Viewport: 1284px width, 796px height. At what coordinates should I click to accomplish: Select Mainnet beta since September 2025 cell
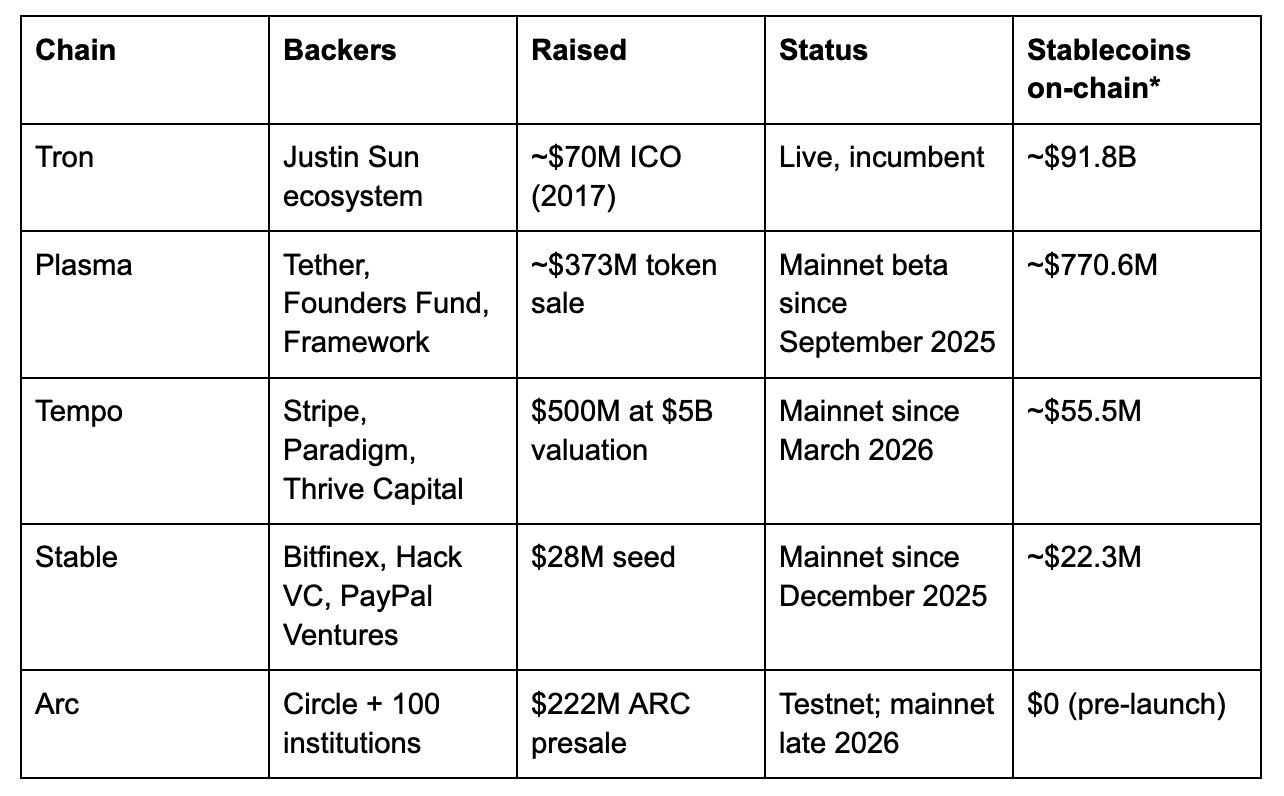[889, 304]
